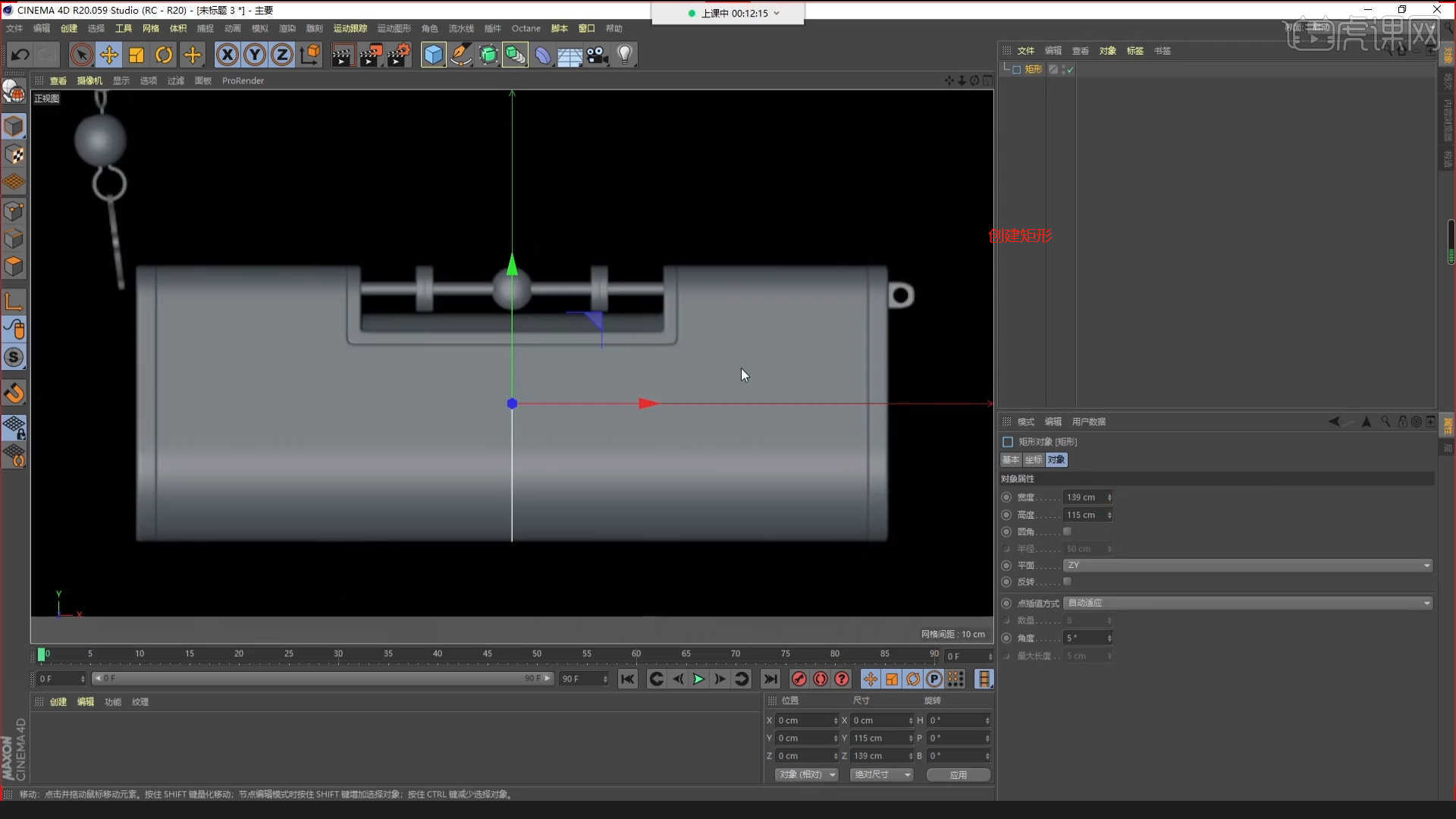Viewport: 1456px width, 819px height.
Task: Toggle 矩形 object enable checkmark
Action: coord(1070,69)
